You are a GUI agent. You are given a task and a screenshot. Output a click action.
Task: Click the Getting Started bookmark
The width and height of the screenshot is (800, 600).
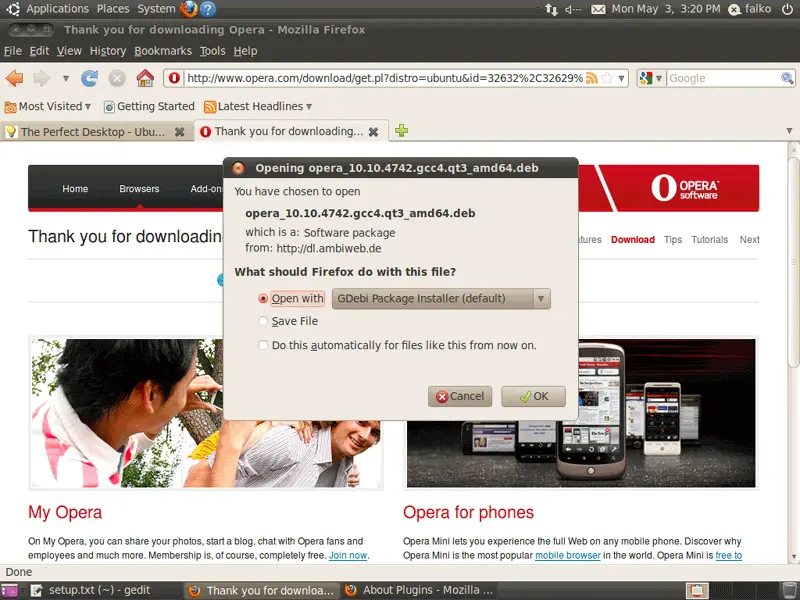click(x=149, y=106)
